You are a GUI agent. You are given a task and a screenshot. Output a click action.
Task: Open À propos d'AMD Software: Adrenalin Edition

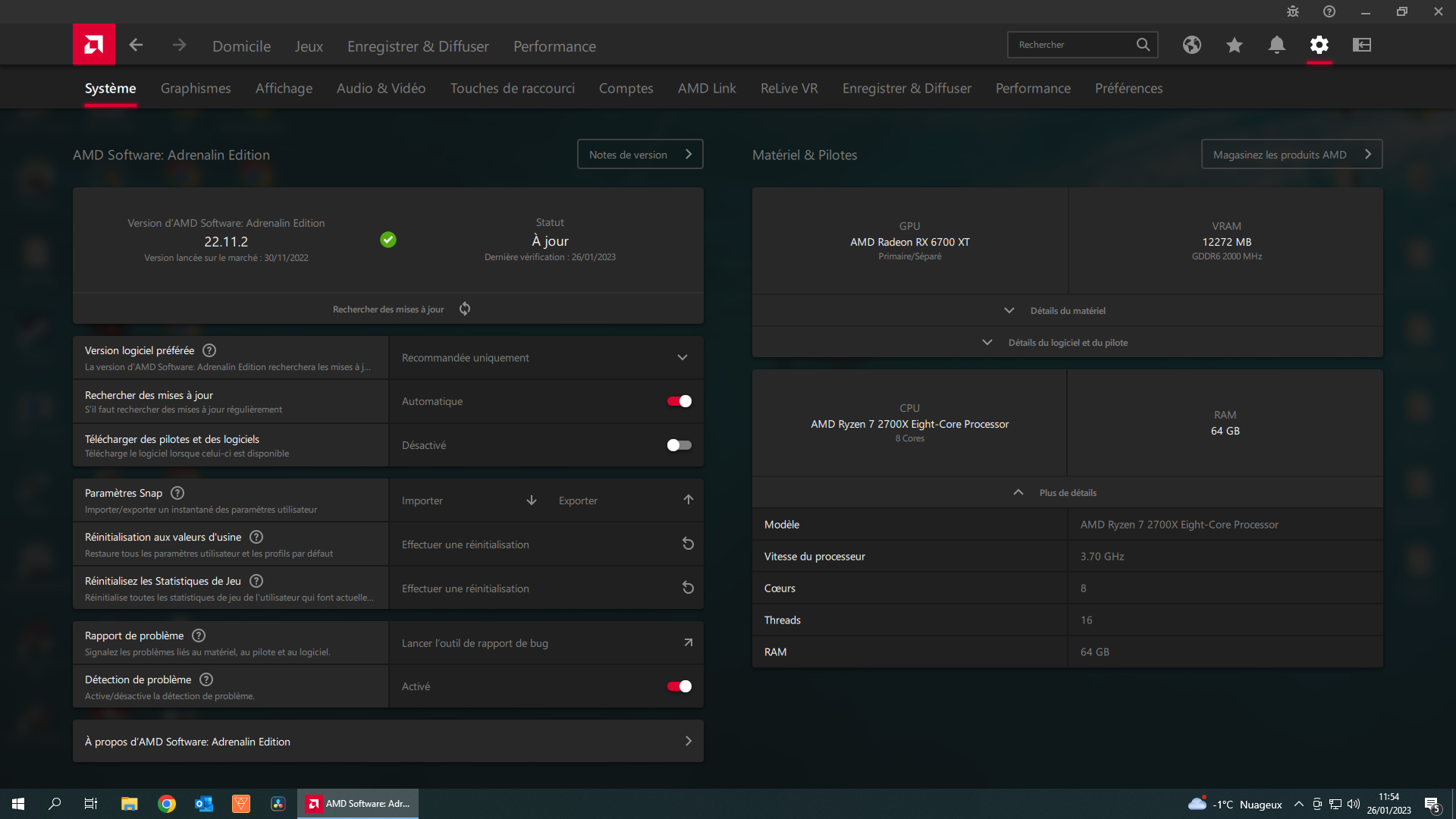[x=388, y=741]
